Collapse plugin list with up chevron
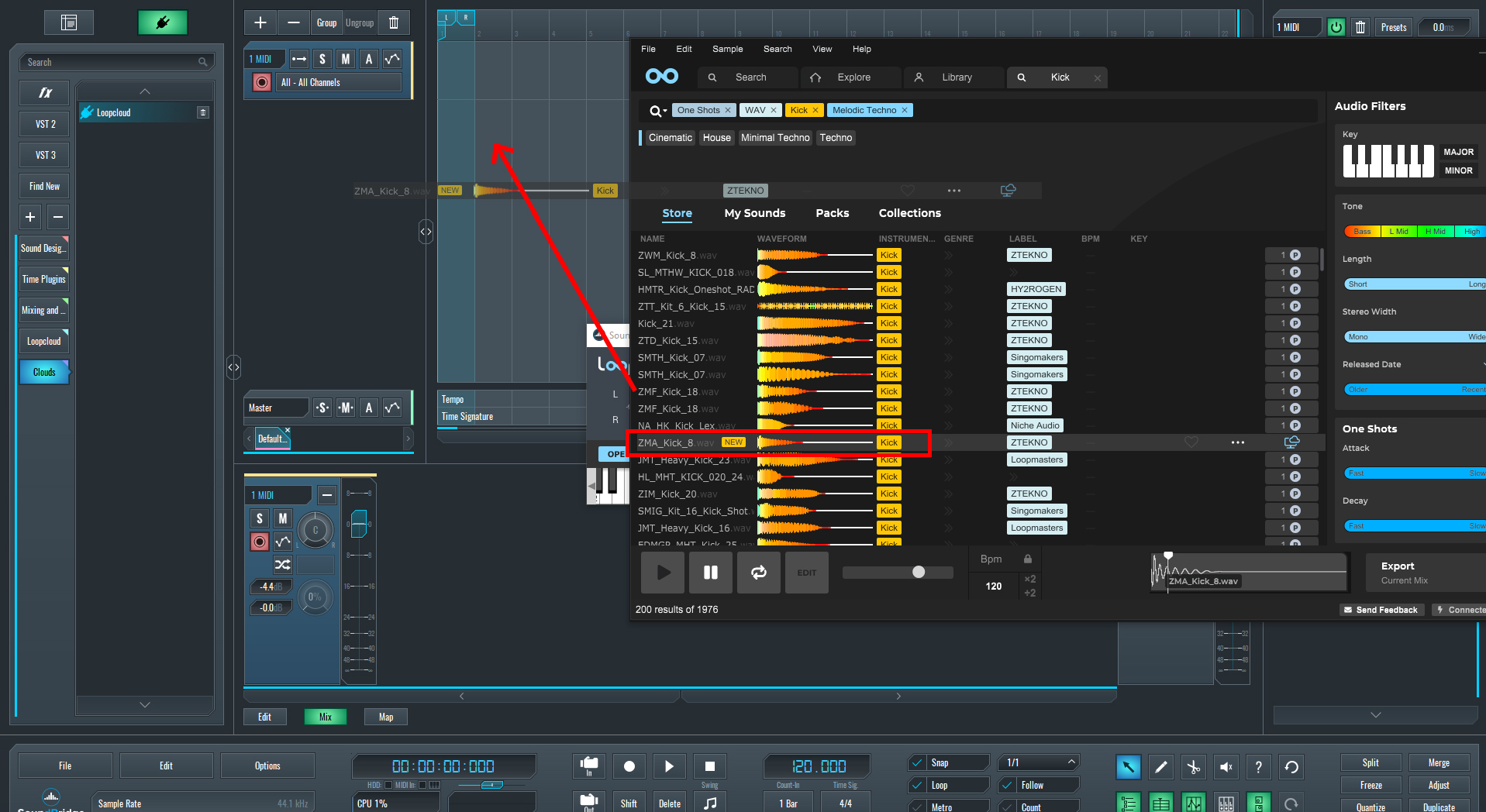Screen dimensions: 1486x812 [x=145, y=91]
